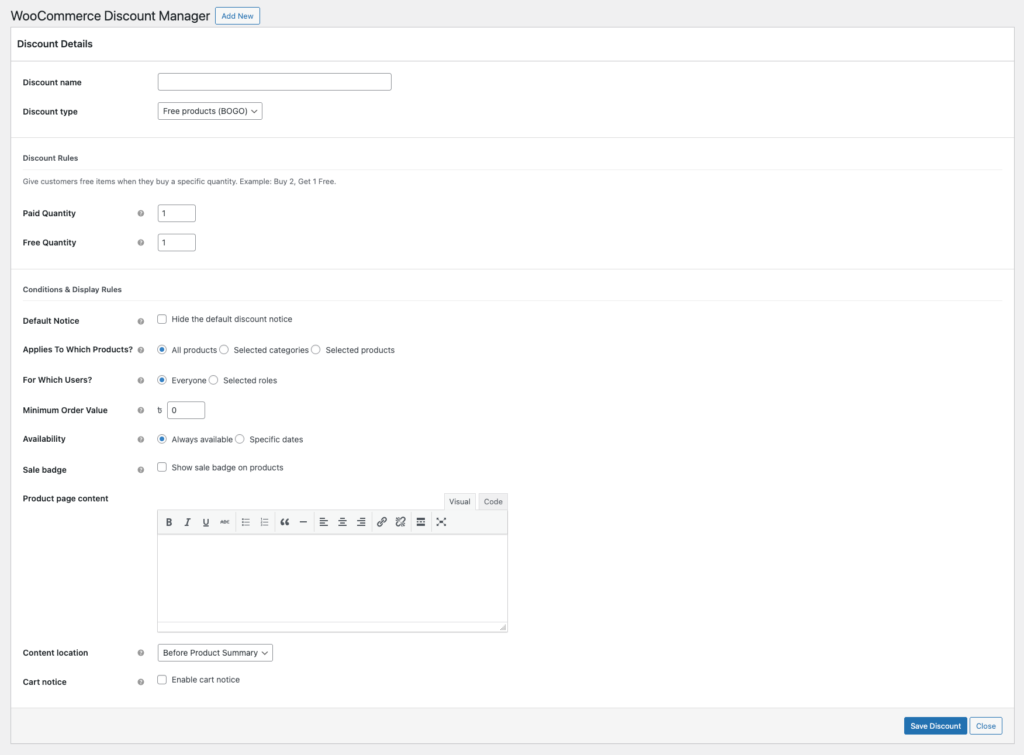The height and width of the screenshot is (755, 1024).
Task: Switch editor to Code tab
Action: (x=493, y=502)
